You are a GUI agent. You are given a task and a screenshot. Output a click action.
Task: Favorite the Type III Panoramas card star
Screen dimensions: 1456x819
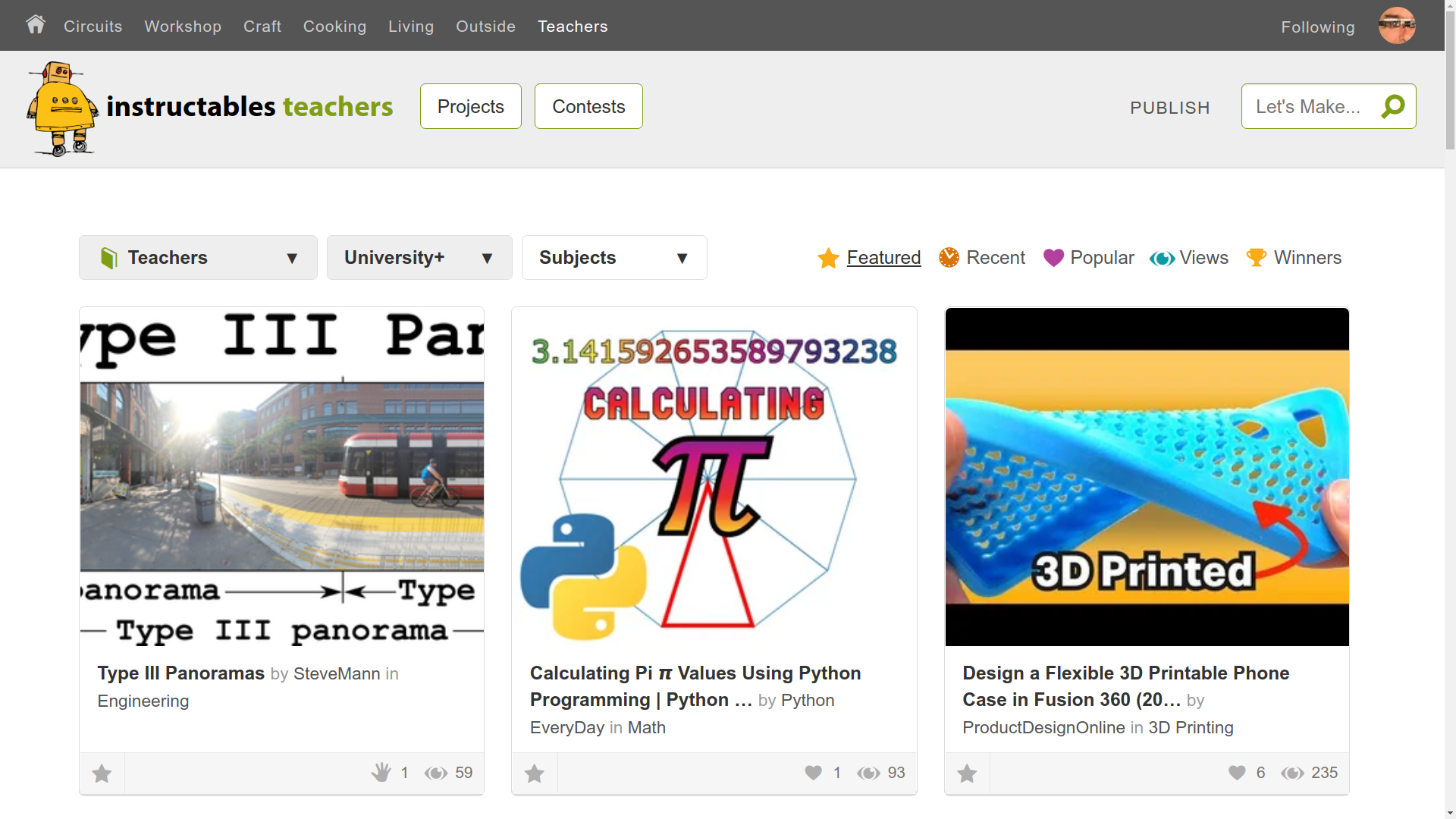click(x=102, y=773)
